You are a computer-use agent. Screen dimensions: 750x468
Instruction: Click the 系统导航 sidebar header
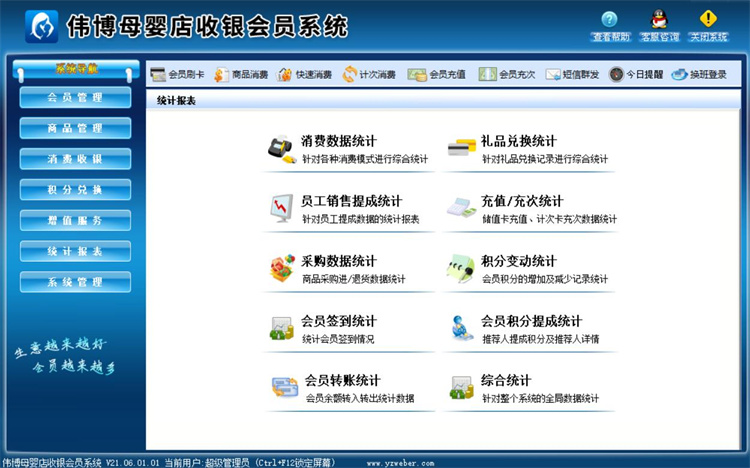click(x=76, y=69)
